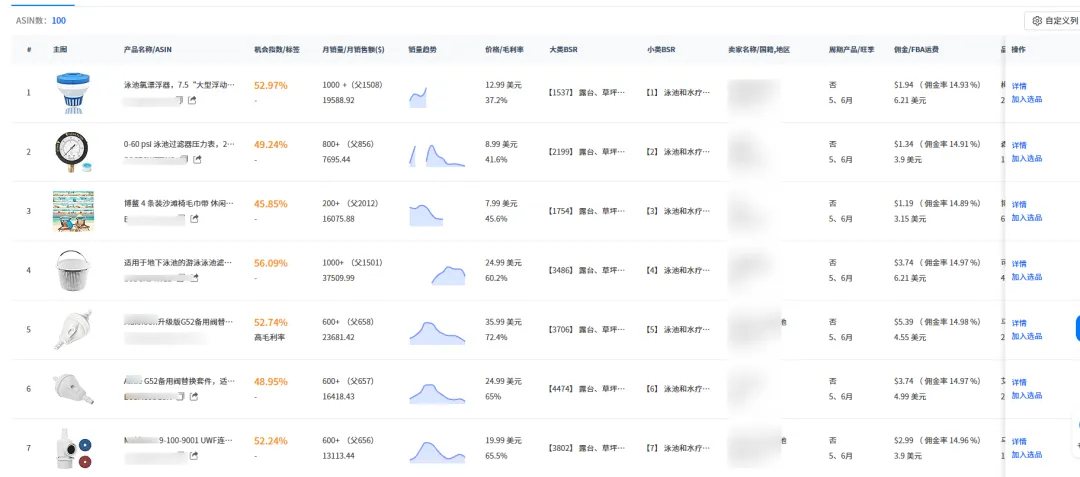The height and width of the screenshot is (477, 1080).
Task: Open 详情 for the 泳池氯漂浮器 row
Action: pyautogui.click(x=1019, y=86)
